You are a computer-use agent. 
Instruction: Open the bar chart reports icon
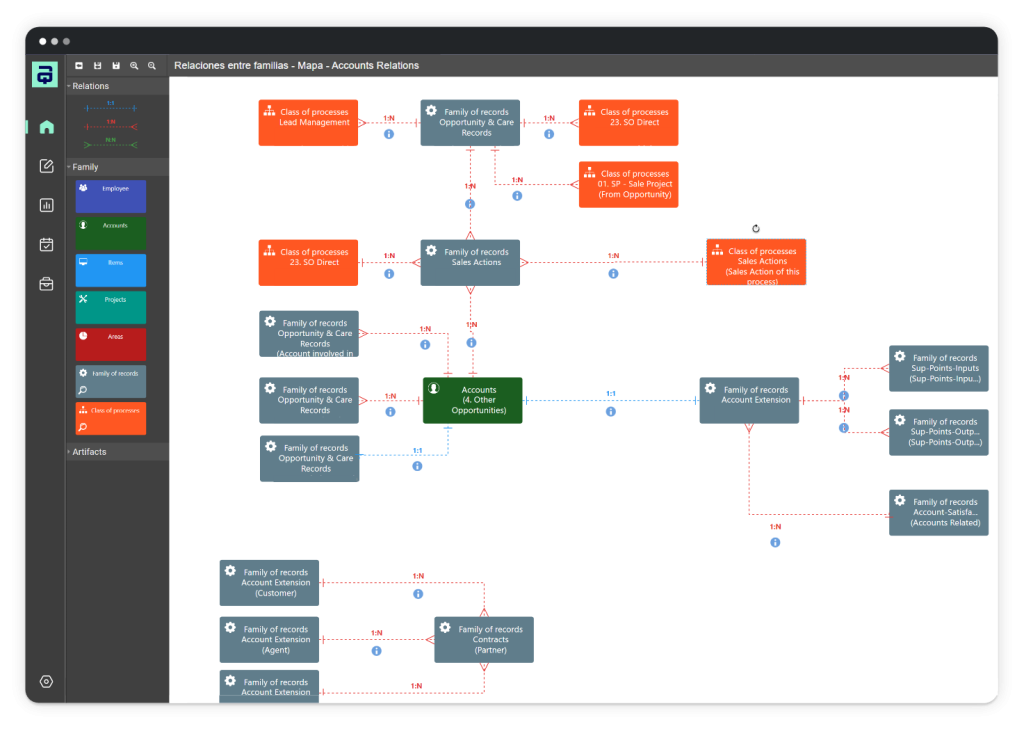point(46,205)
